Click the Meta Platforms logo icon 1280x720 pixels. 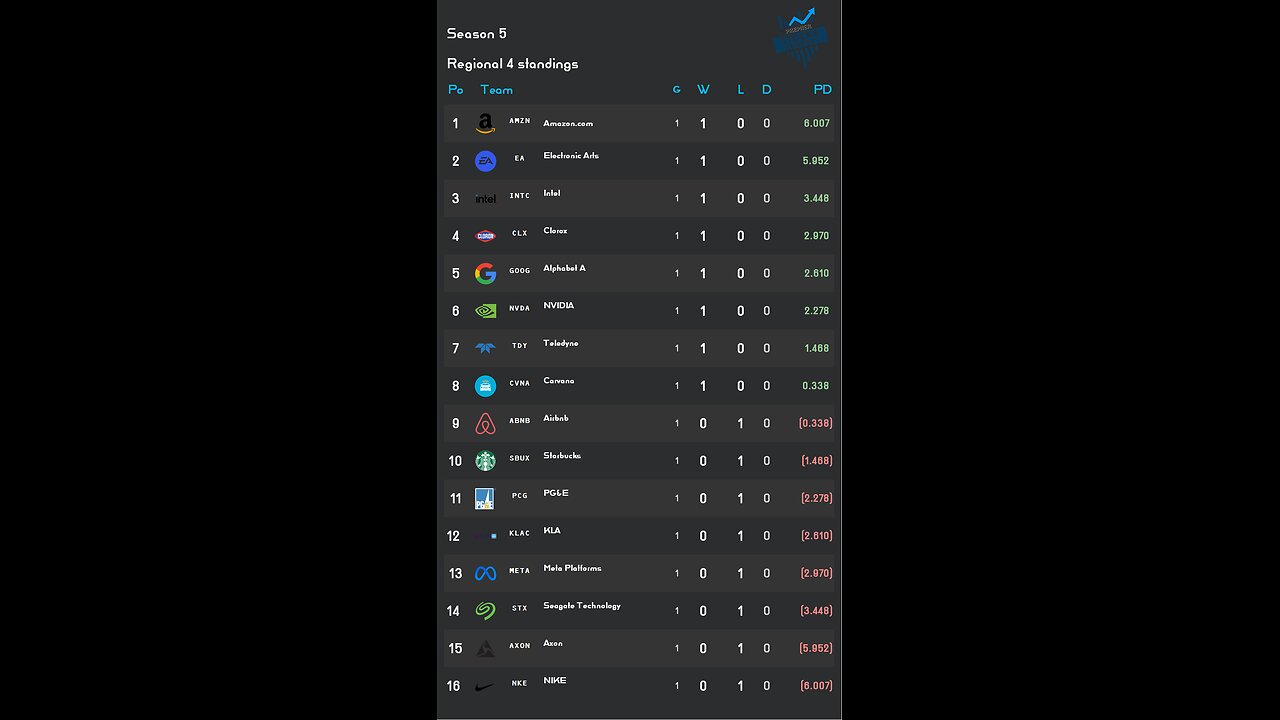(485, 574)
